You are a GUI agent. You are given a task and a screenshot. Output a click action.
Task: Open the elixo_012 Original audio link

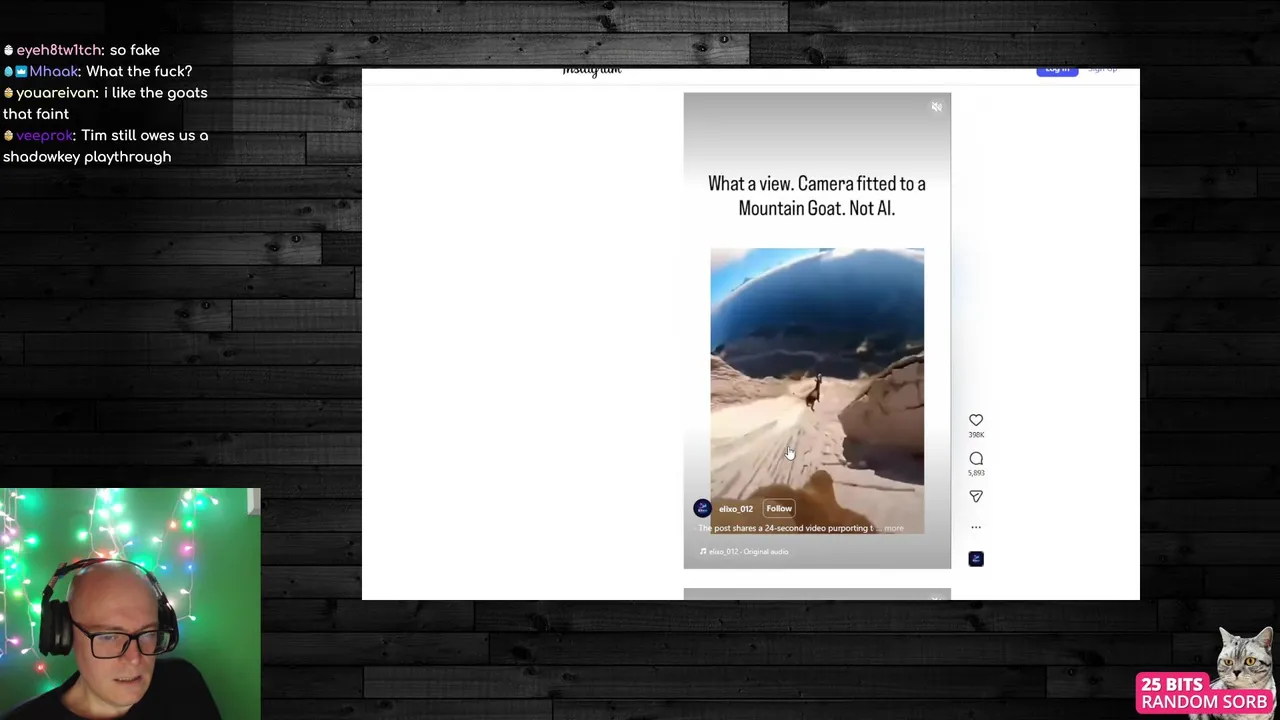[x=749, y=552]
